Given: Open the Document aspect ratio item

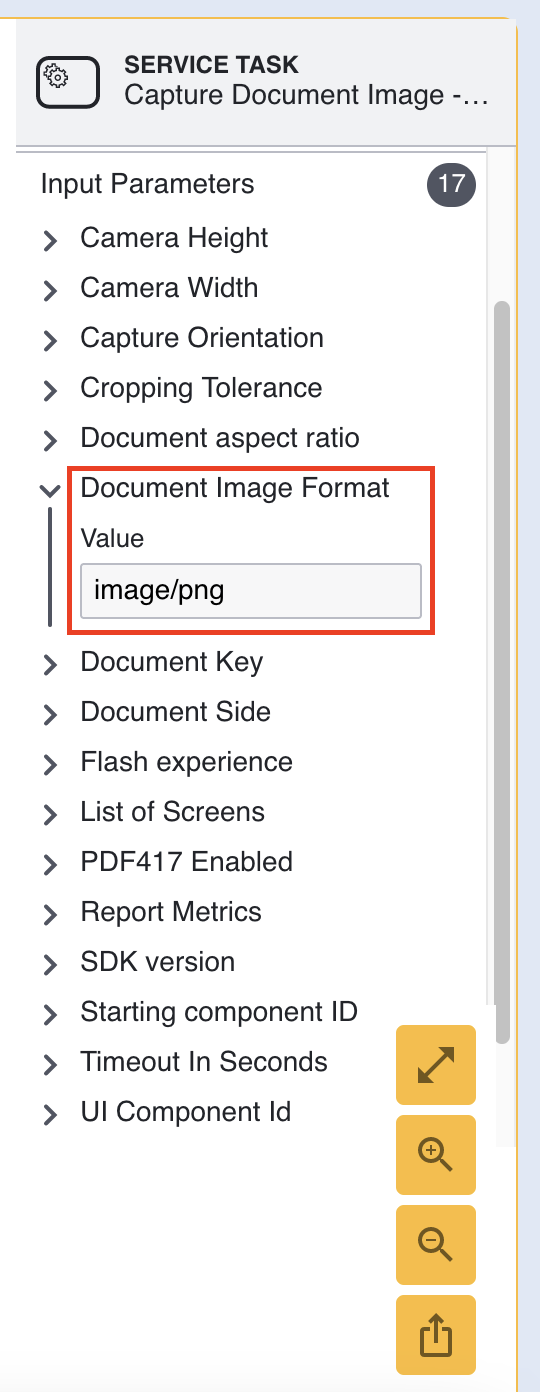Looking at the screenshot, I should tap(220, 438).
